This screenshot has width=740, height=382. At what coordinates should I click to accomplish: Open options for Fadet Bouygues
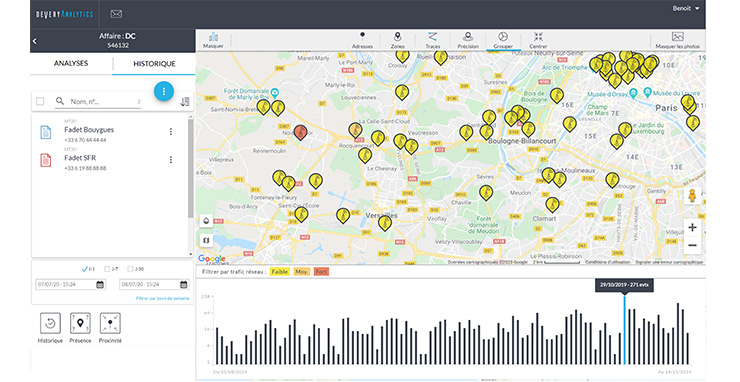click(171, 132)
